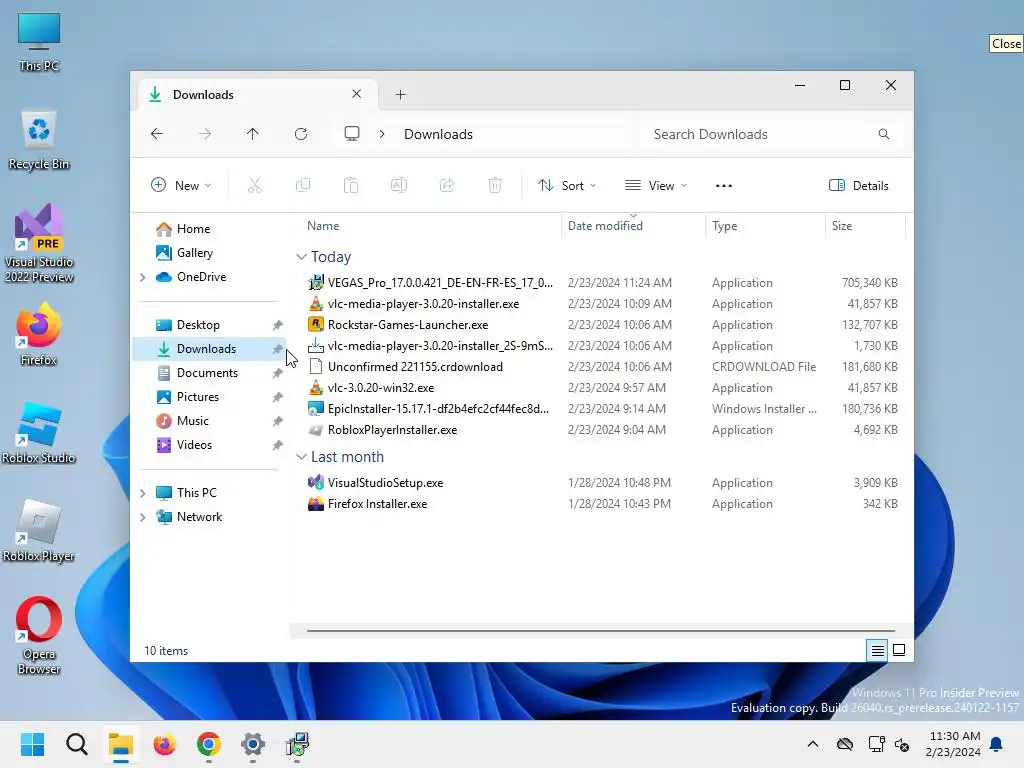Screen dimensions: 1024x768
Task: Click the horizontal scrollbar
Action: point(601,631)
